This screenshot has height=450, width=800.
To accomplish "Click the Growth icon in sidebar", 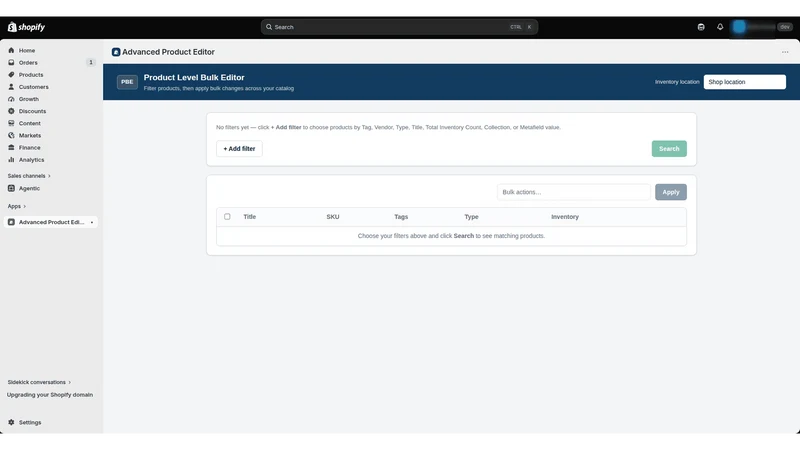I will 11,99.
